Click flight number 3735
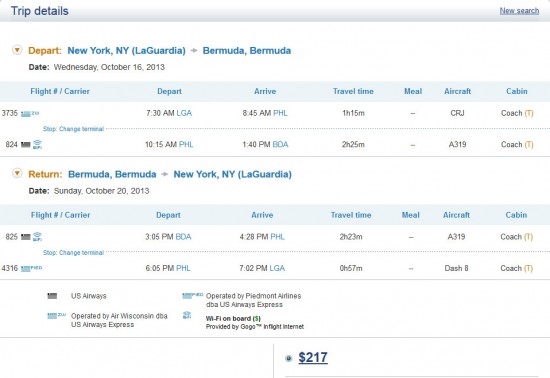Screen dimensions: 550x378 [x=9, y=113]
